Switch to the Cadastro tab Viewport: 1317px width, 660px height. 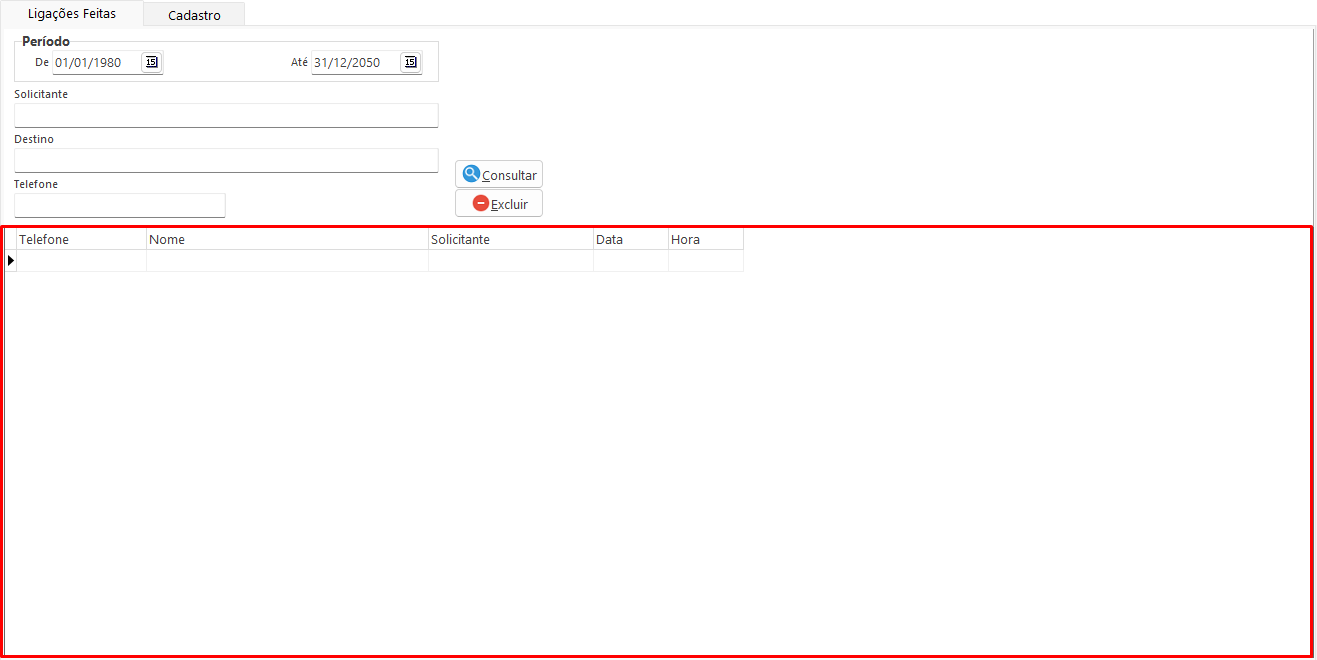point(194,15)
